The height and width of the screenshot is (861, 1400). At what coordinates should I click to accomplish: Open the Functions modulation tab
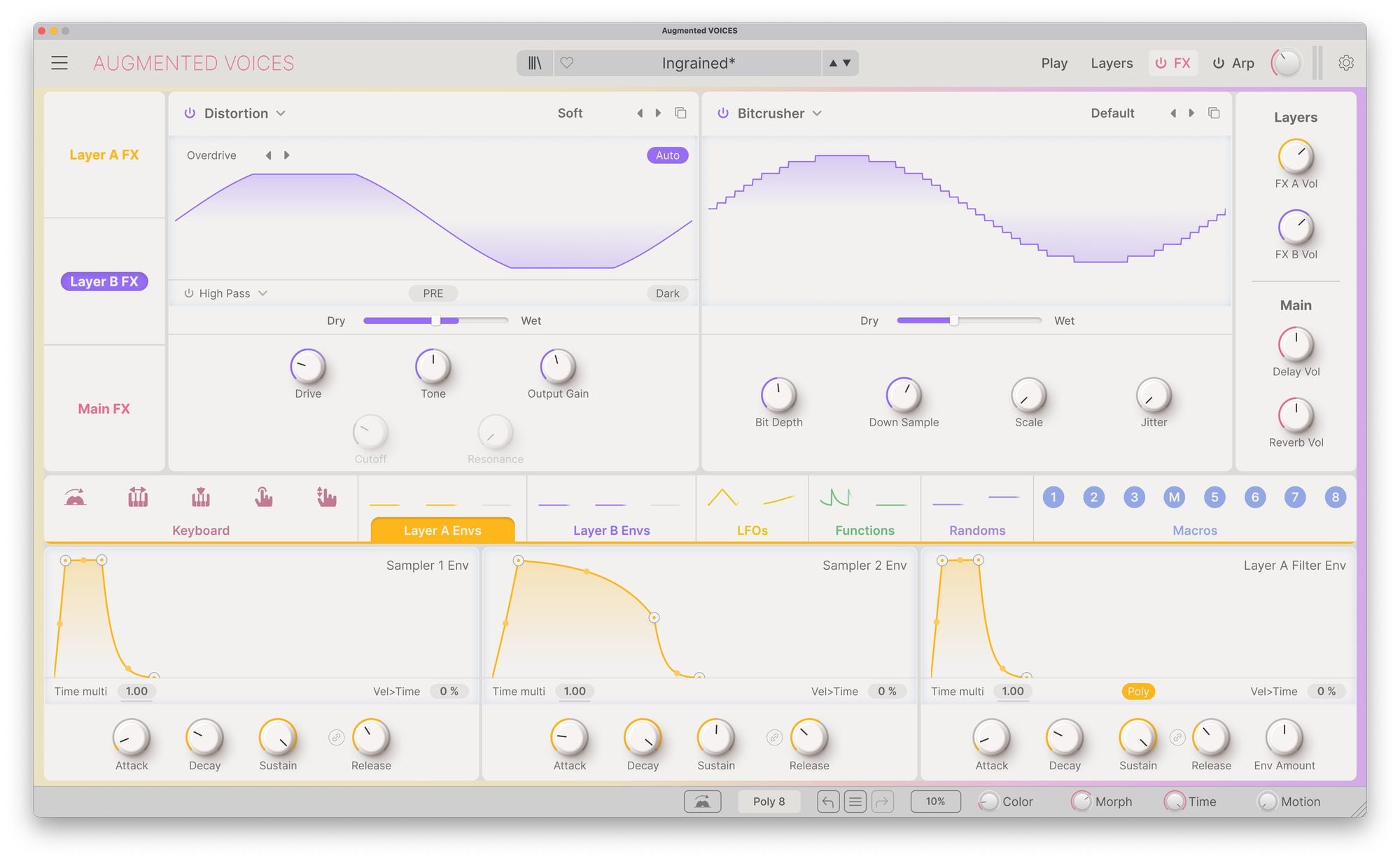864,530
